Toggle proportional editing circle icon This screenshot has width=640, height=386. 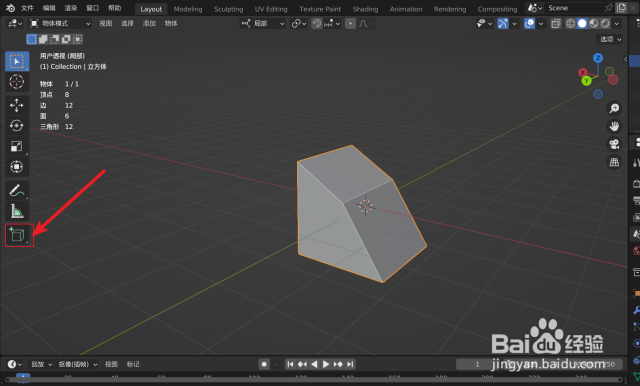pos(350,24)
